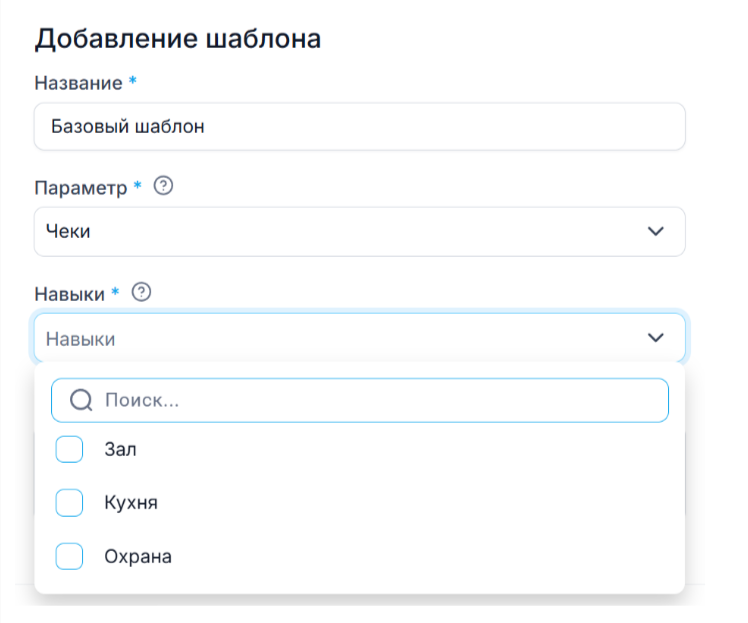Screen dimensions: 748x623
Task: Open the Параметр field showing Чеки
Action: (x=340, y=232)
